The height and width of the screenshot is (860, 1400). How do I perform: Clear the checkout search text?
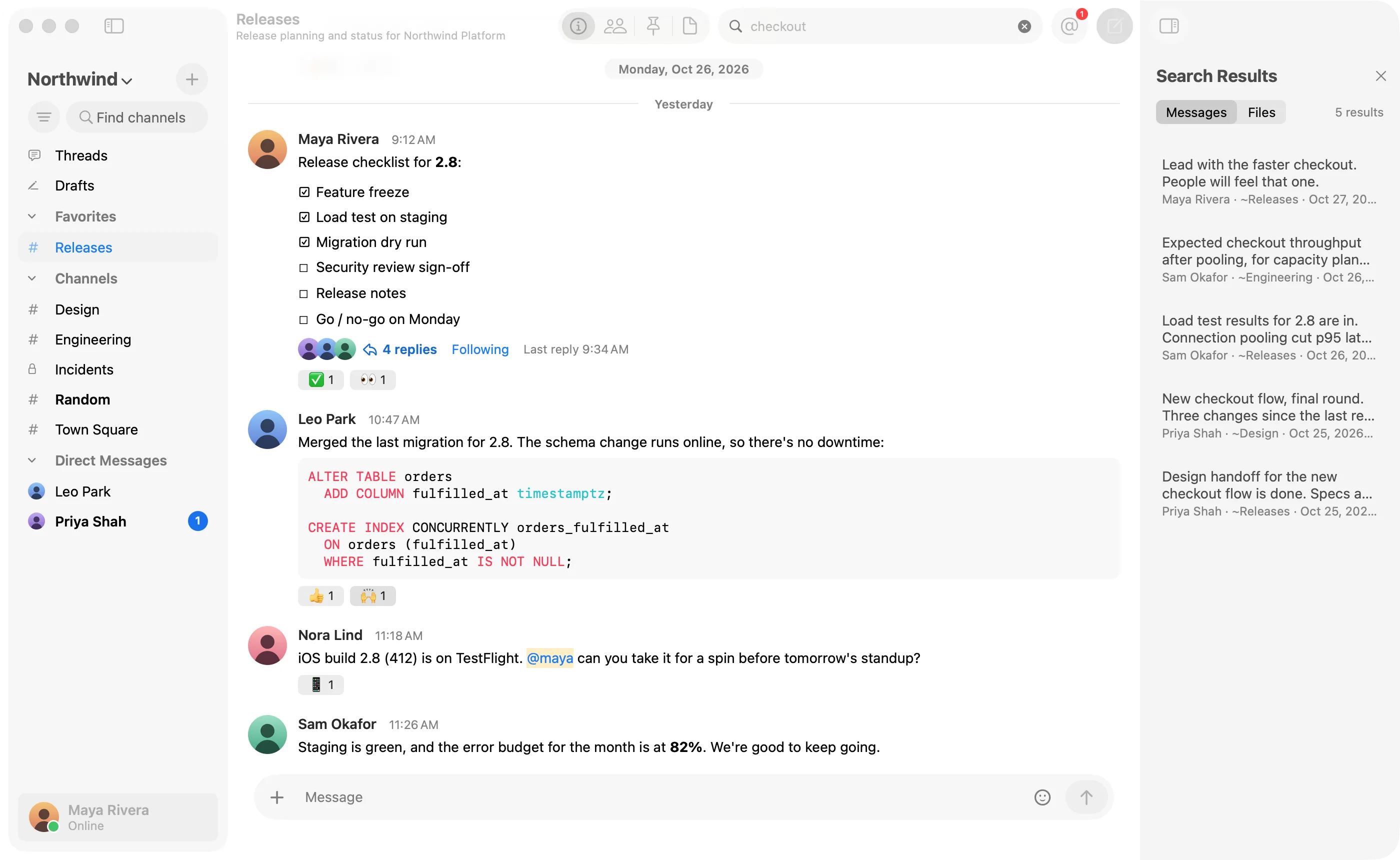pos(1024,26)
